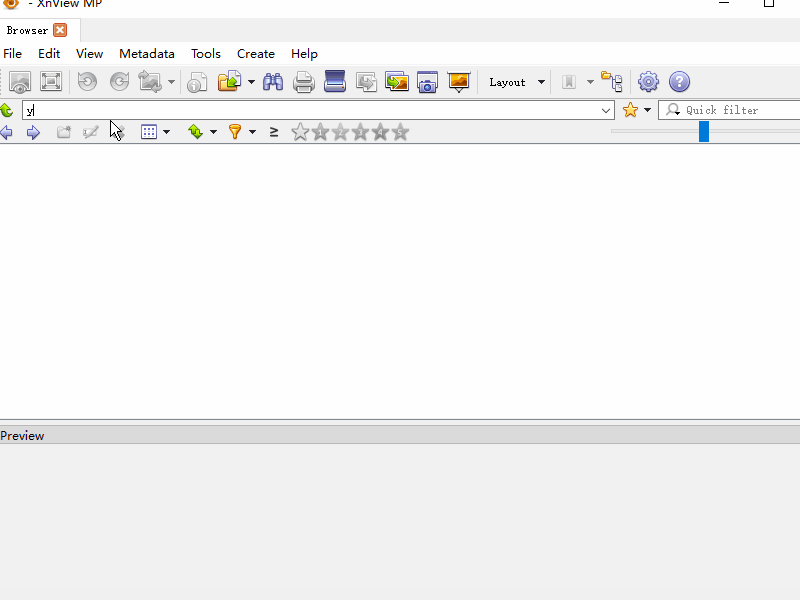Click the Fullscreen icon in toolbar

[51, 82]
